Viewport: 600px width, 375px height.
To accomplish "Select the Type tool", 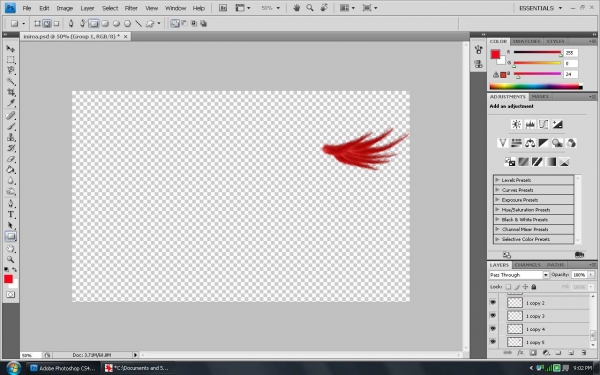I will point(11,214).
